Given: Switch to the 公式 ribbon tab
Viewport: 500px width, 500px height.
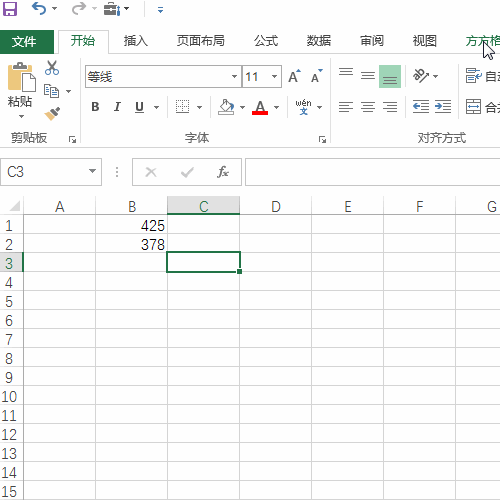Looking at the screenshot, I should (266, 41).
